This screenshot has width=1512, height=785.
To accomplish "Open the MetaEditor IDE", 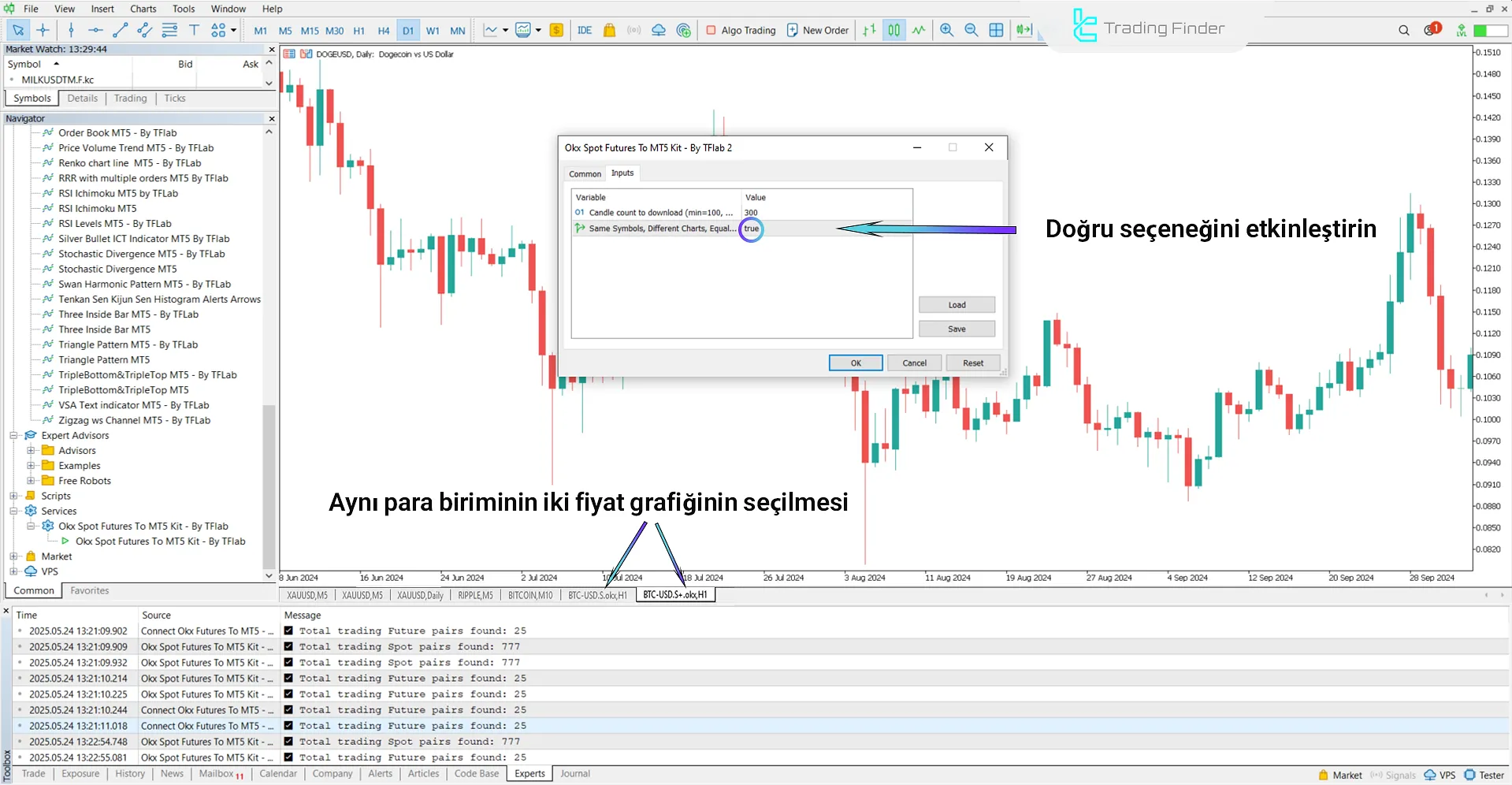I will pyautogui.click(x=584, y=30).
